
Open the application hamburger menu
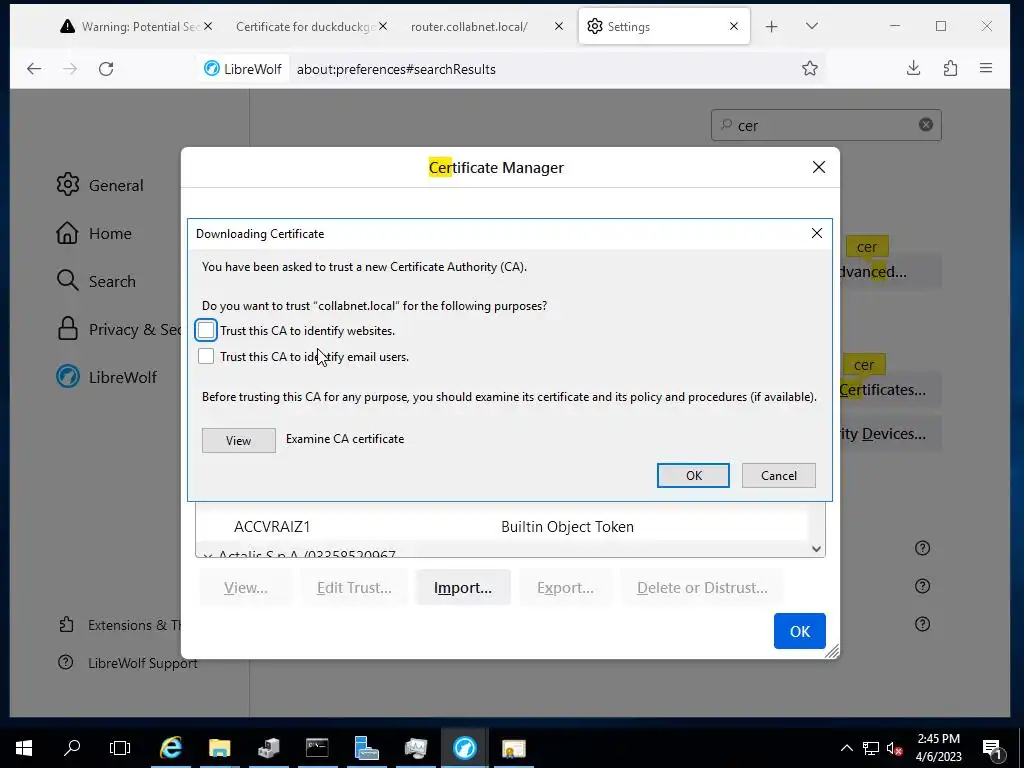pyautogui.click(x=986, y=68)
